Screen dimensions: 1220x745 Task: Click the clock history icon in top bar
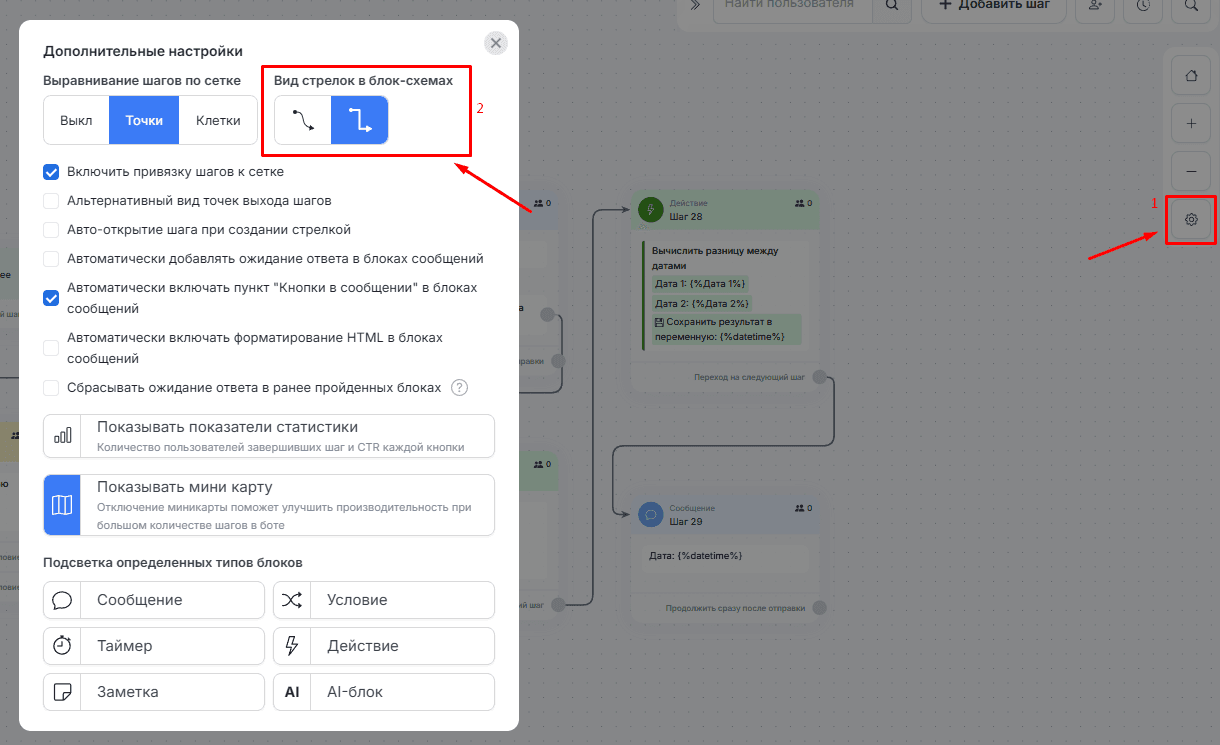coord(1143,5)
